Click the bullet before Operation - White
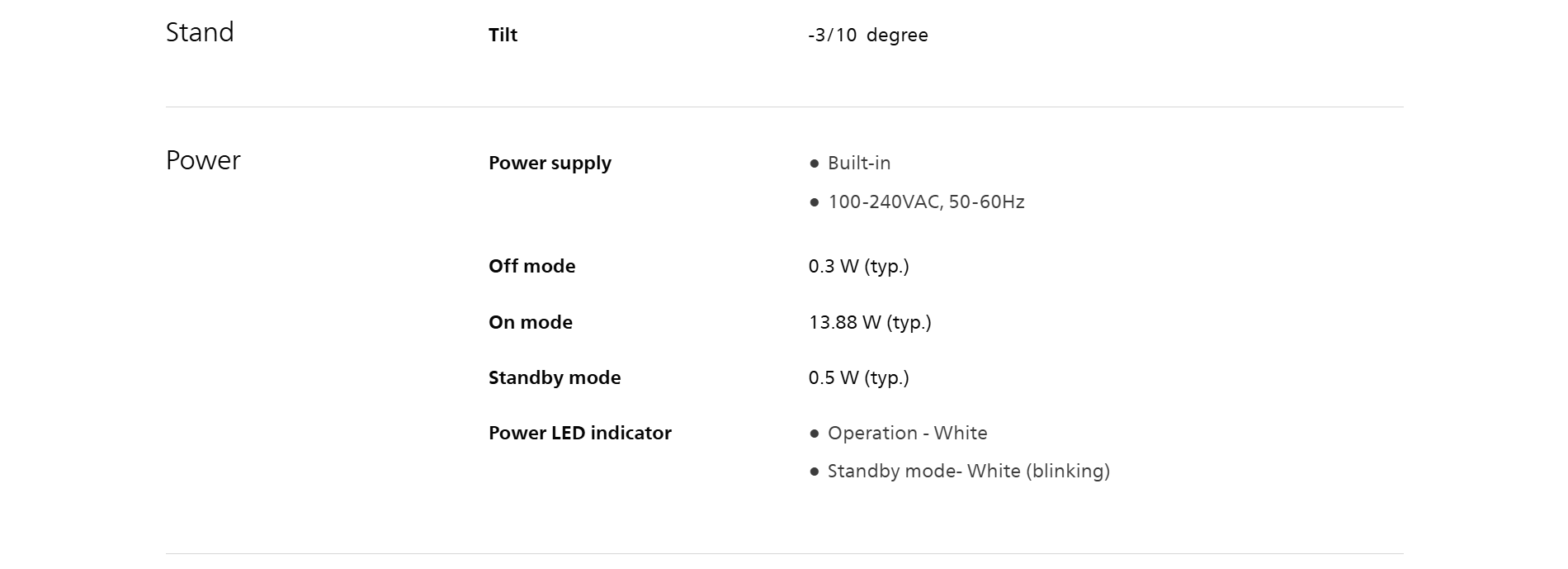Screen dimensions: 1568x569 pos(815,434)
